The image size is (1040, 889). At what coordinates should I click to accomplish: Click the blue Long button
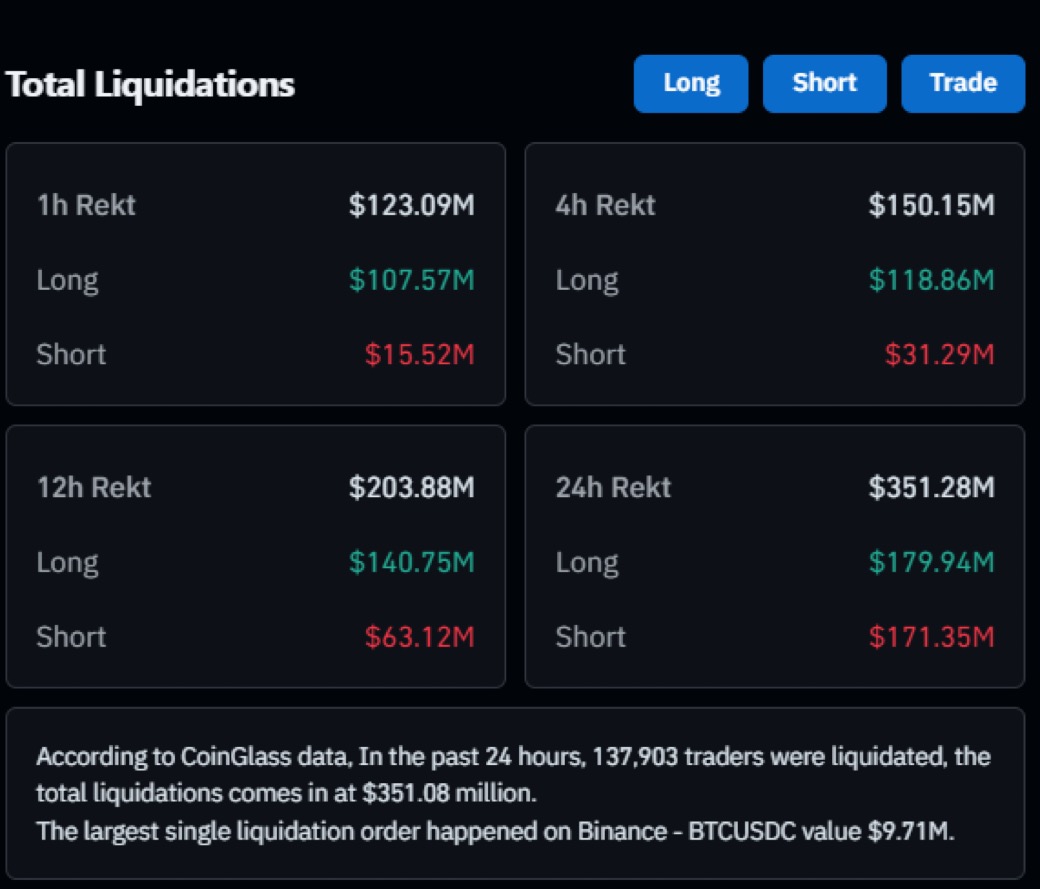[x=691, y=83]
